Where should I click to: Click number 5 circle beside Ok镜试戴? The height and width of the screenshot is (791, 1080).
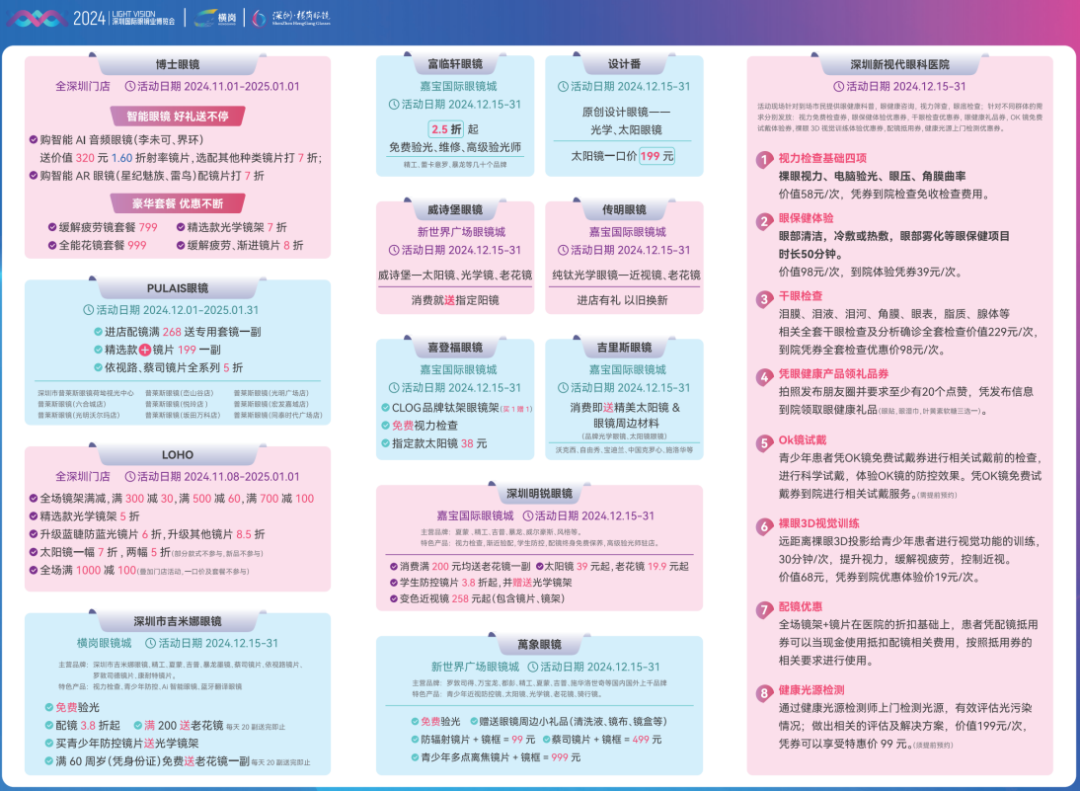(x=764, y=441)
